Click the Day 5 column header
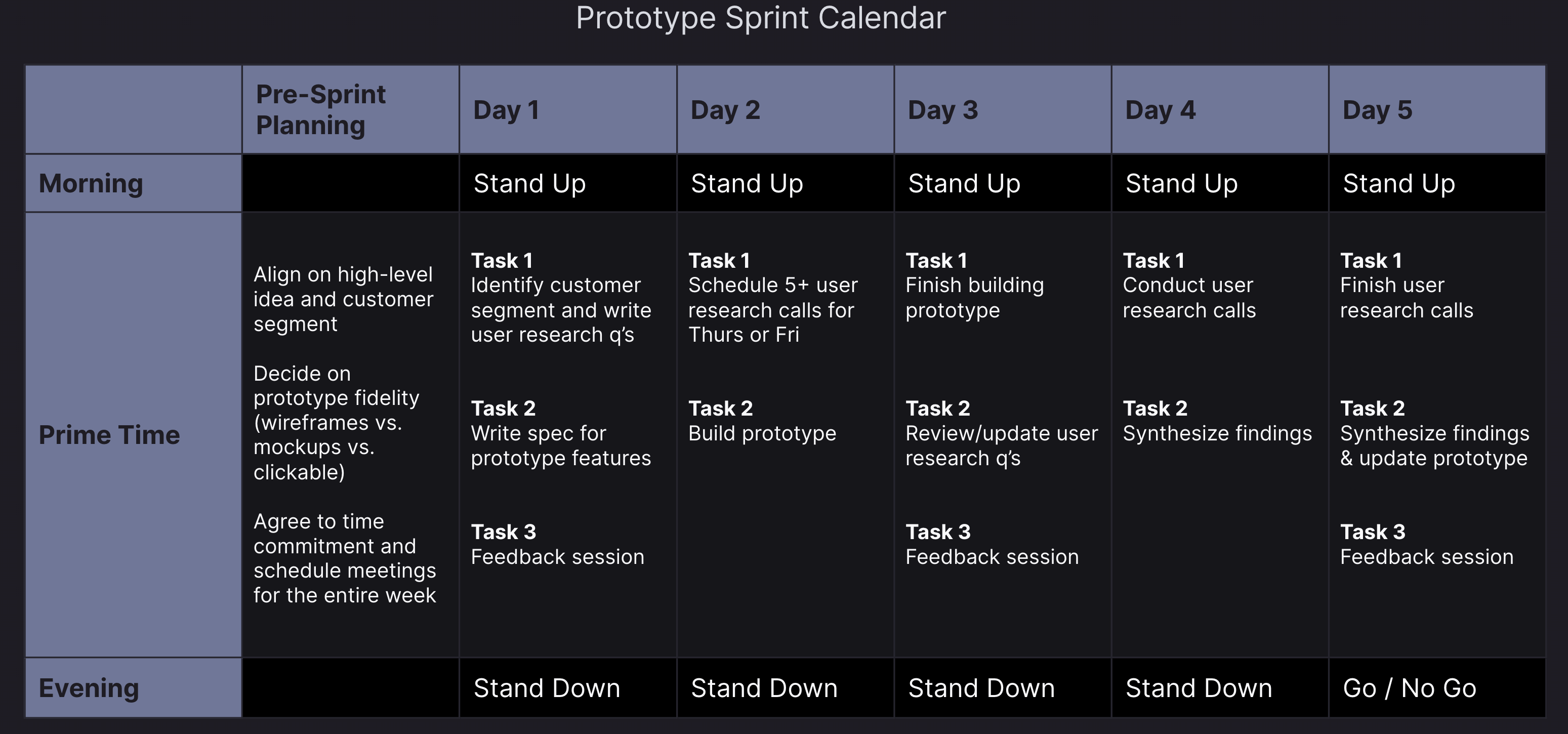The width and height of the screenshot is (1568, 734). [x=1377, y=110]
